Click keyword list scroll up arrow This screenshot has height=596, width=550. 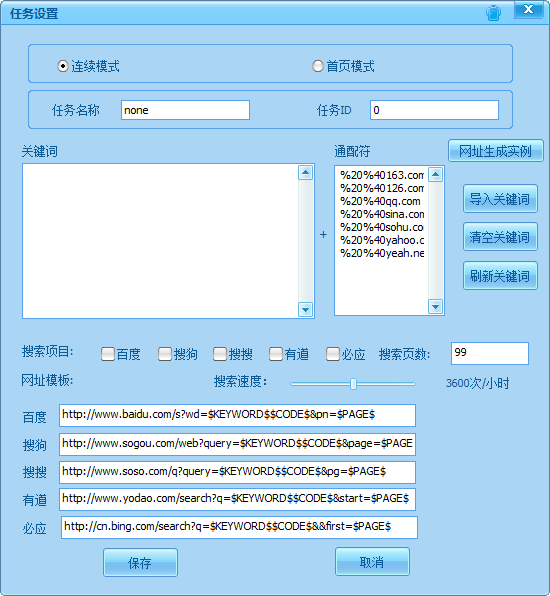(x=305, y=173)
